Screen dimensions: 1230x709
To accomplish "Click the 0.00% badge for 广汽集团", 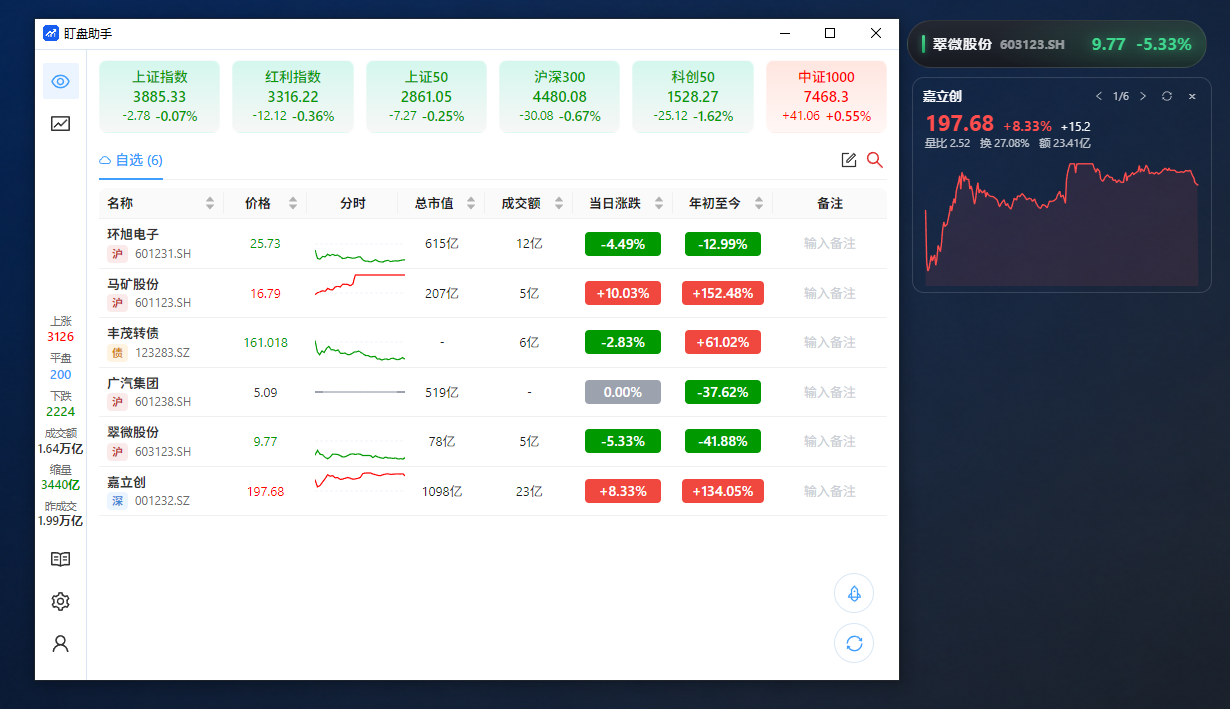I will pyautogui.click(x=622, y=392).
